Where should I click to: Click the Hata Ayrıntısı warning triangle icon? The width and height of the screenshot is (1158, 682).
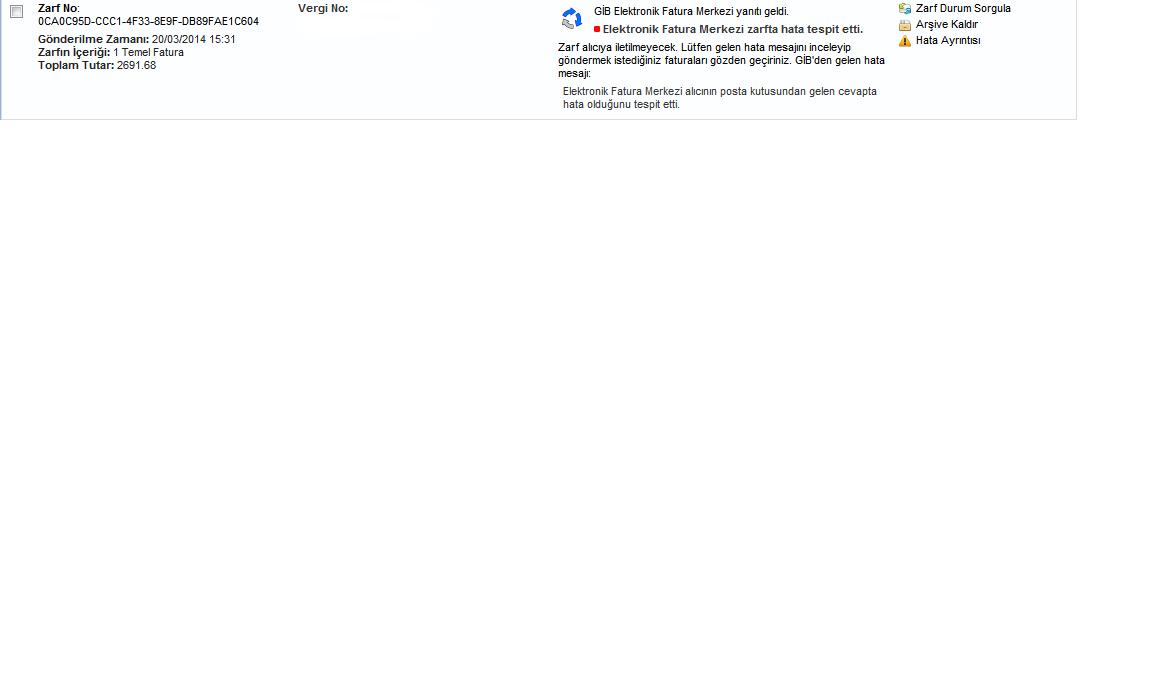click(x=905, y=41)
